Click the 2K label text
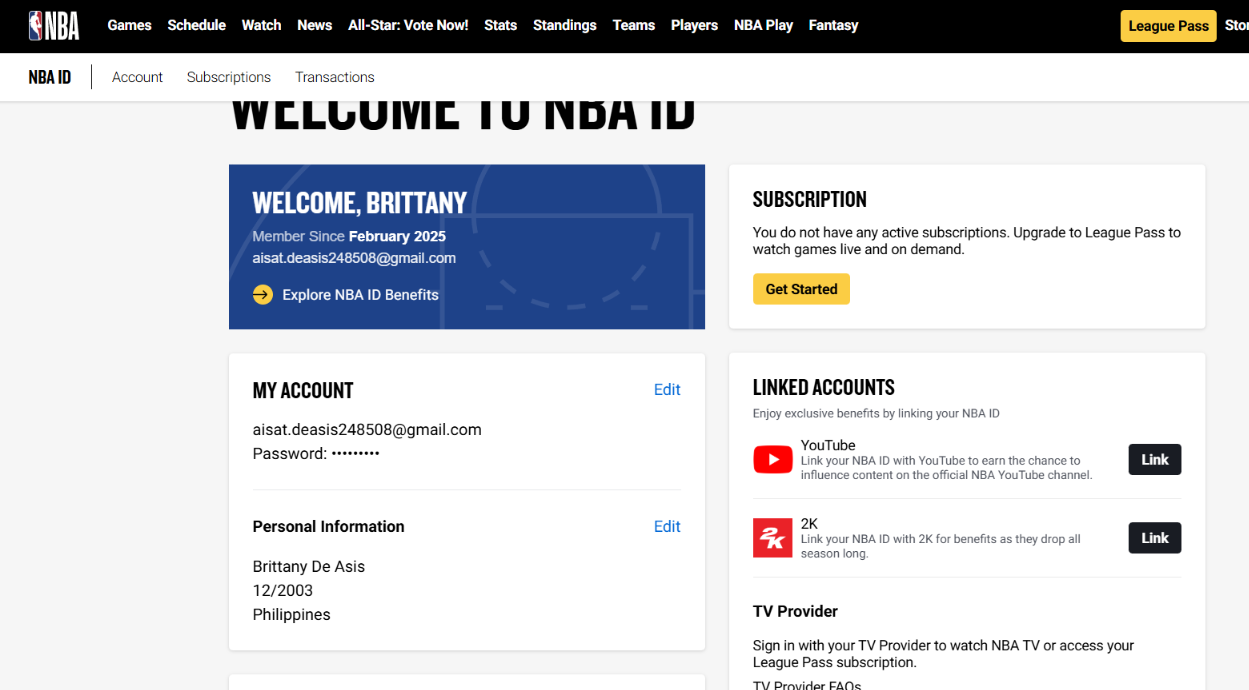 (x=810, y=523)
